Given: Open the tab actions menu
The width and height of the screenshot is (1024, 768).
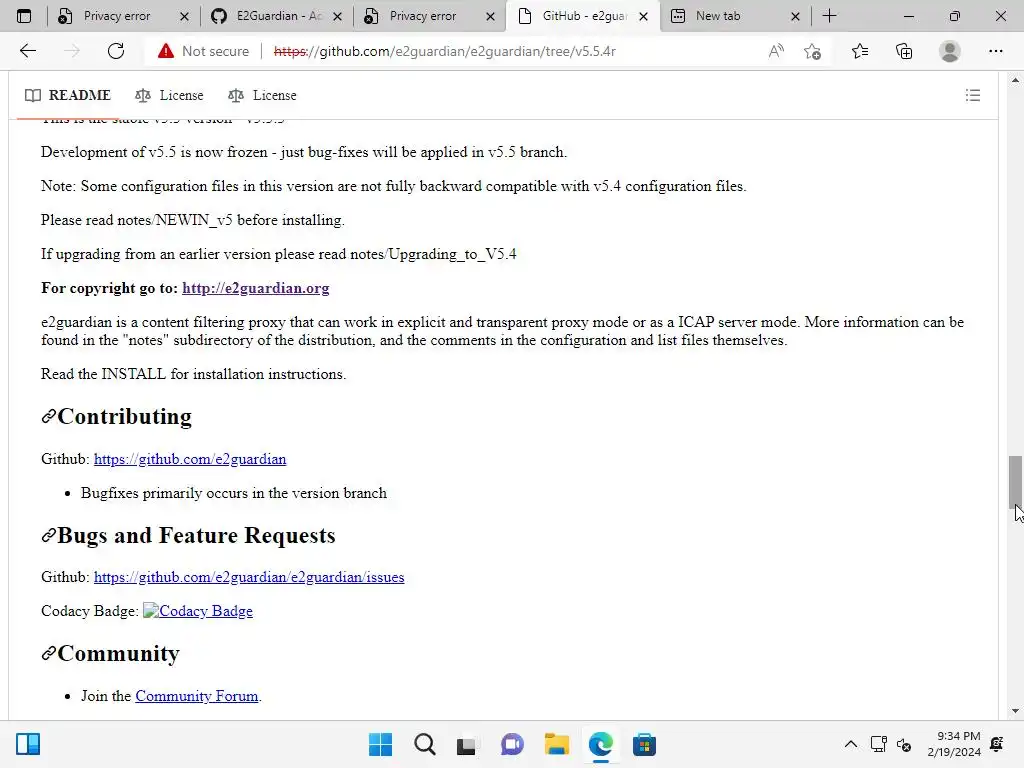Looking at the screenshot, I should tap(24, 16).
